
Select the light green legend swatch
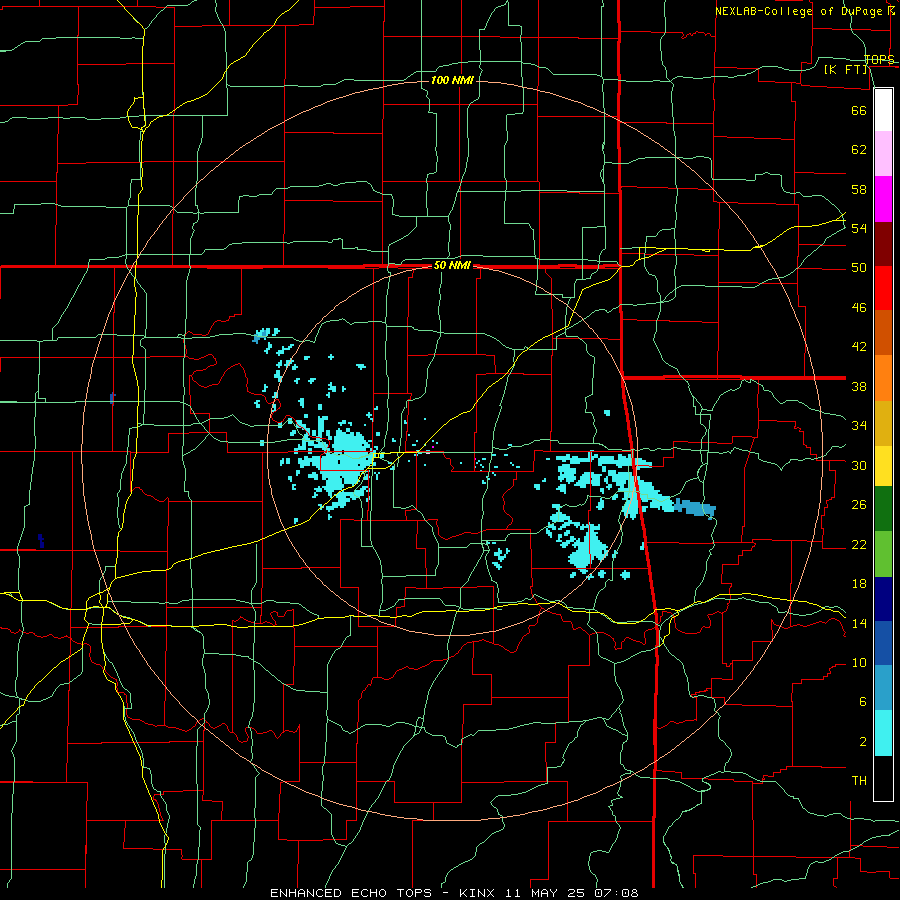pos(883,554)
